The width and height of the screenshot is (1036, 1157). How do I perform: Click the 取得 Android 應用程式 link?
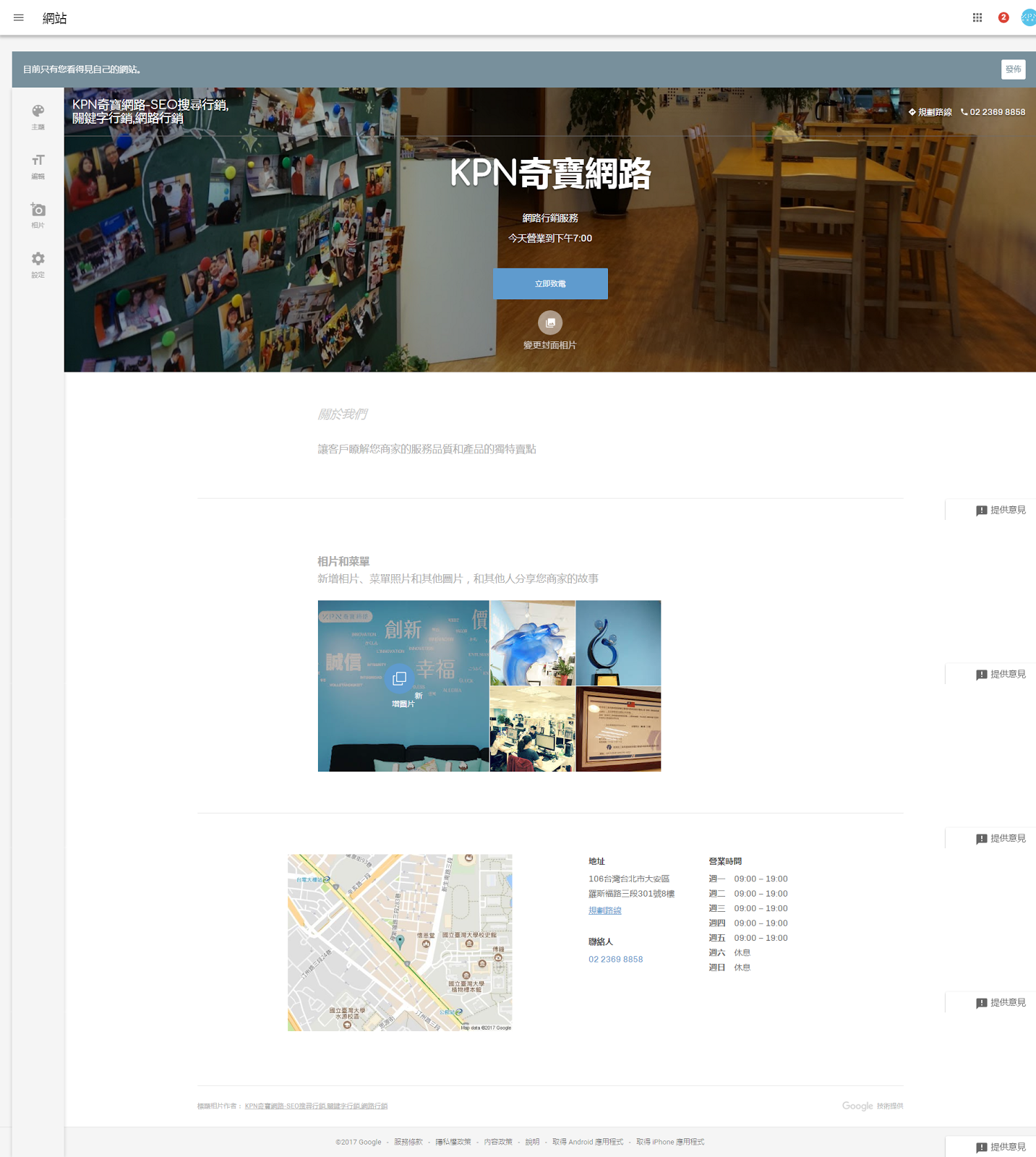[x=588, y=1142]
